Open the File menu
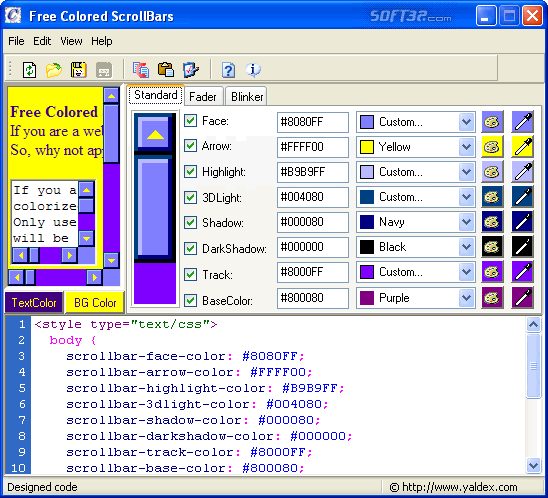The height and width of the screenshot is (498, 548). coord(16,41)
